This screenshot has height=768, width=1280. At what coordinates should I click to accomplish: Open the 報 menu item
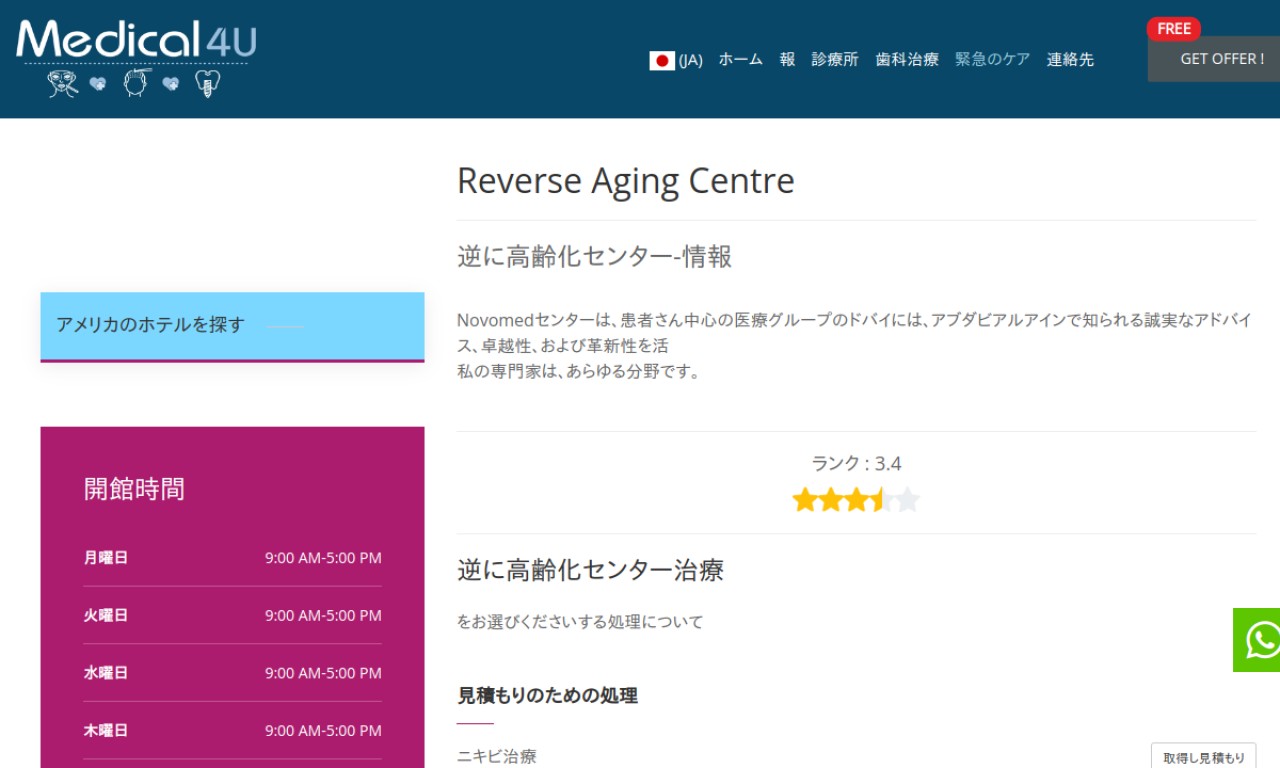tap(788, 60)
